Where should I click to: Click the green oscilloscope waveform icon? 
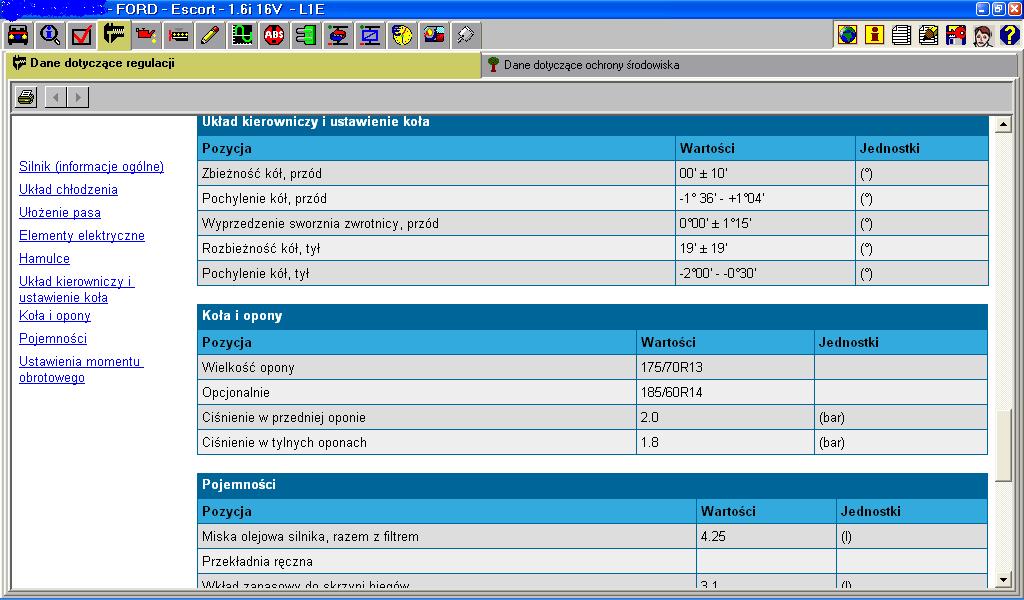click(242, 36)
